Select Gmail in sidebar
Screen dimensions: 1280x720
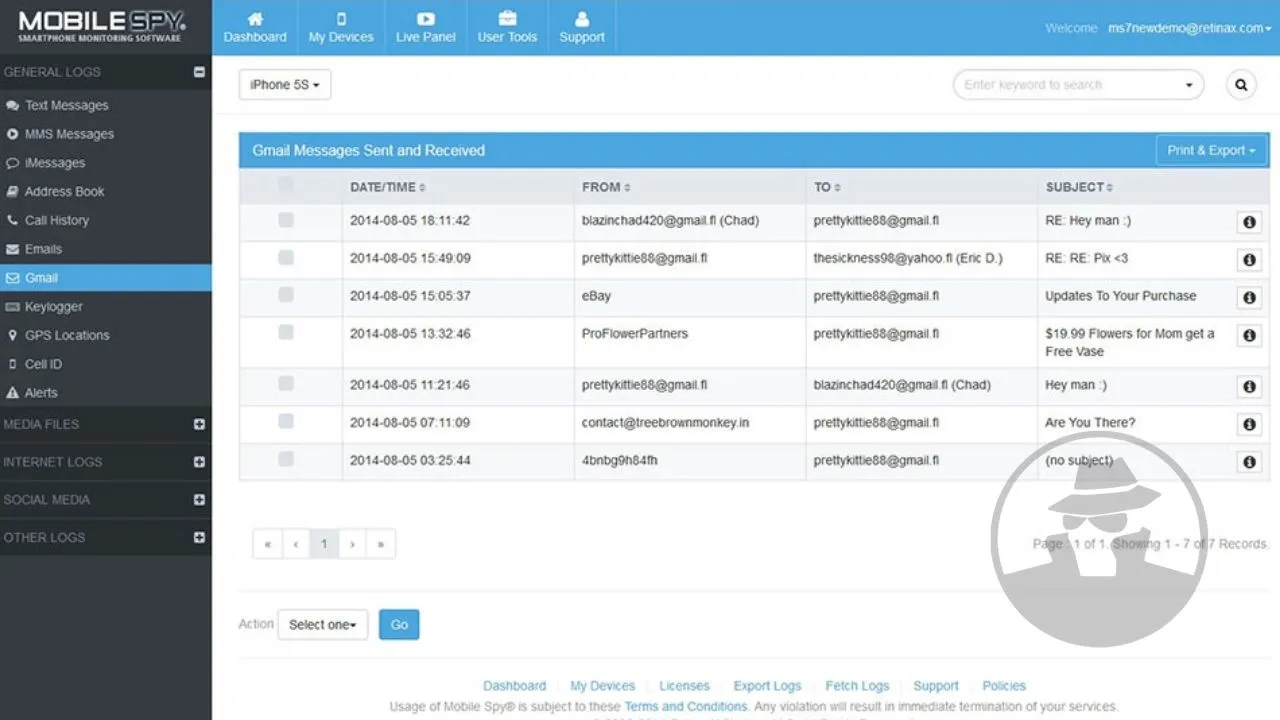(106, 278)
